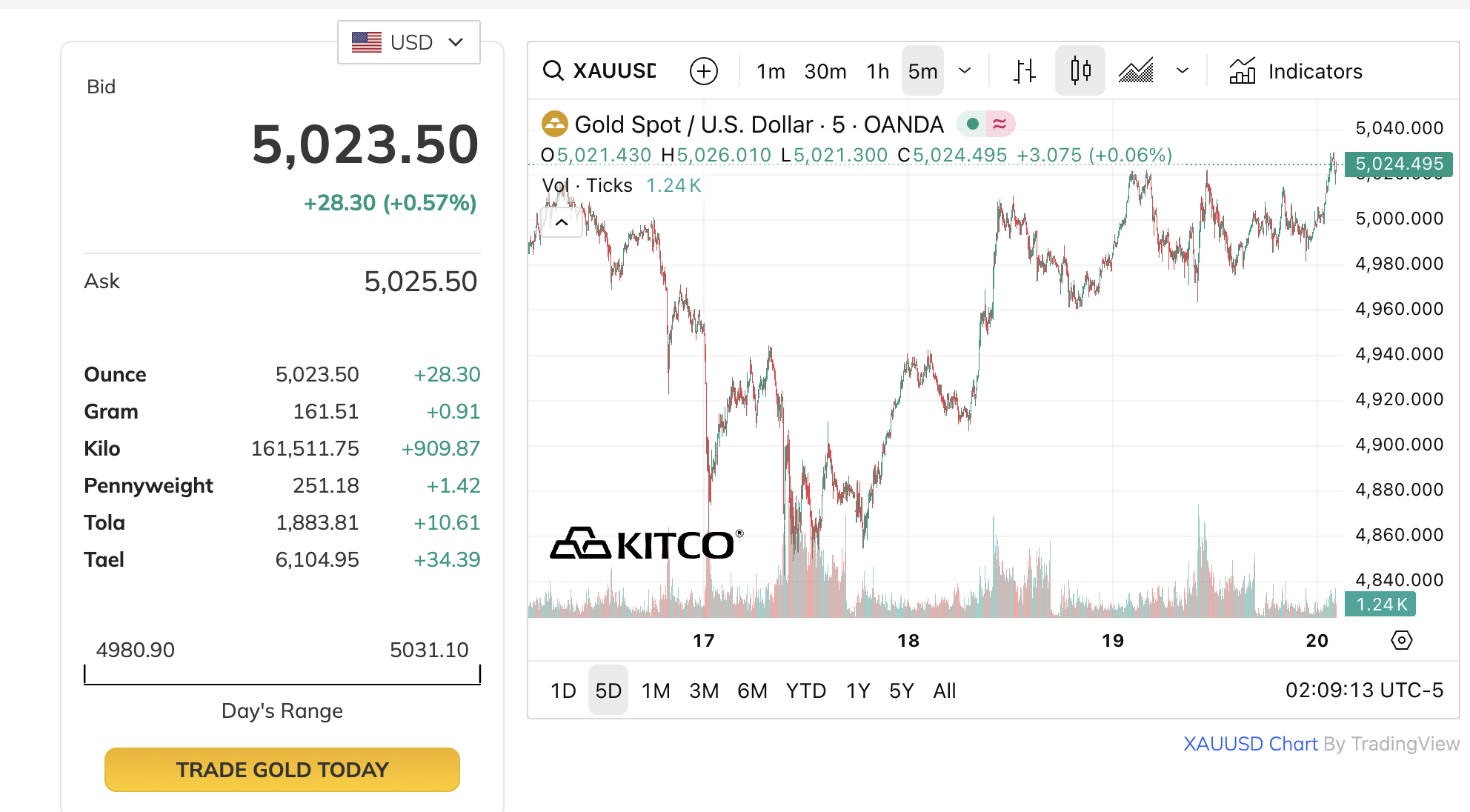Viewport: 1470px width, 812px height.
Task: Click the symbol search magnifier icon
Action: 553,71
